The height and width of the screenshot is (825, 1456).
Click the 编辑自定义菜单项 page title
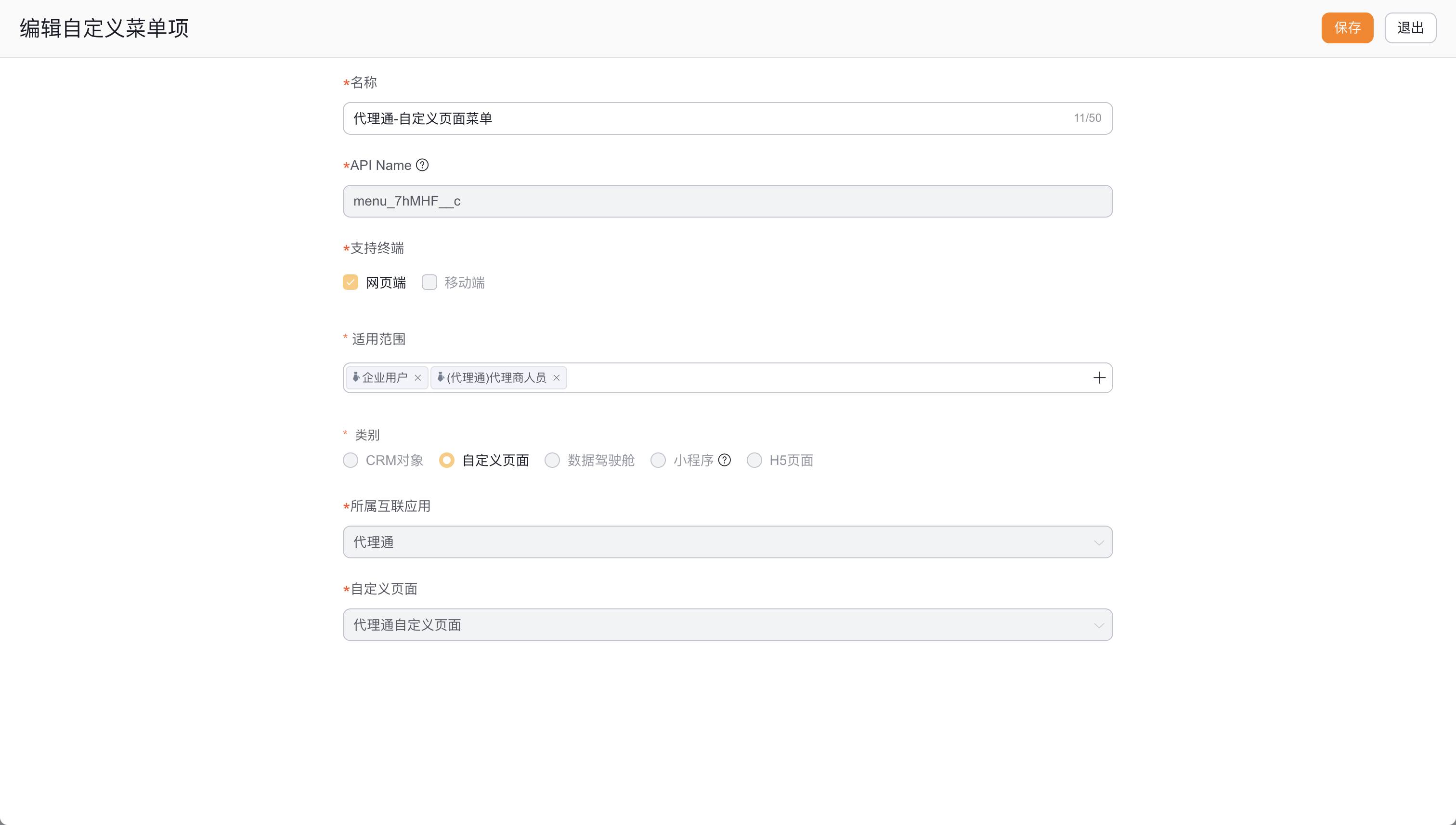104,28
